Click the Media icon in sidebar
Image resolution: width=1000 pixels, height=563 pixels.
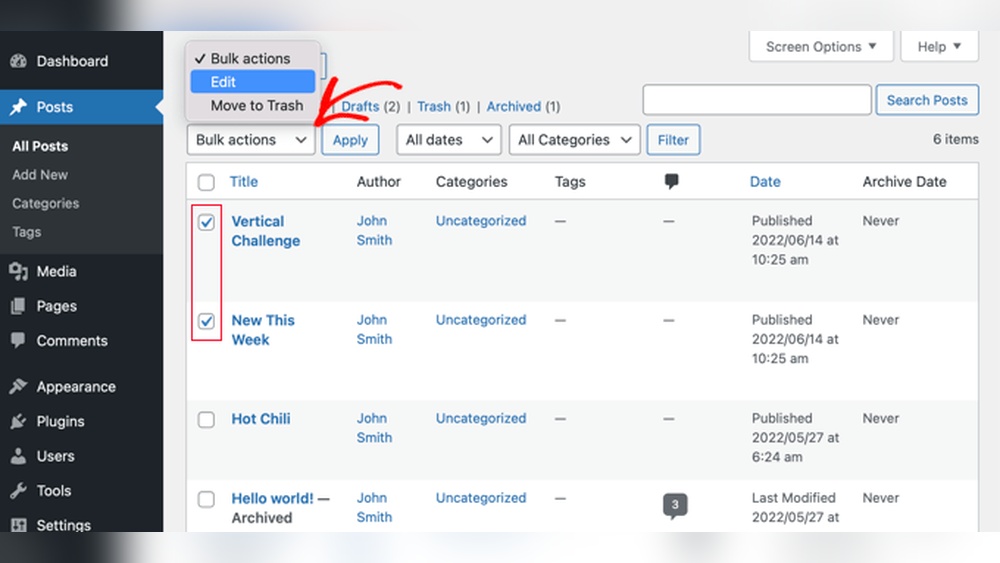[x=18, y=272]
